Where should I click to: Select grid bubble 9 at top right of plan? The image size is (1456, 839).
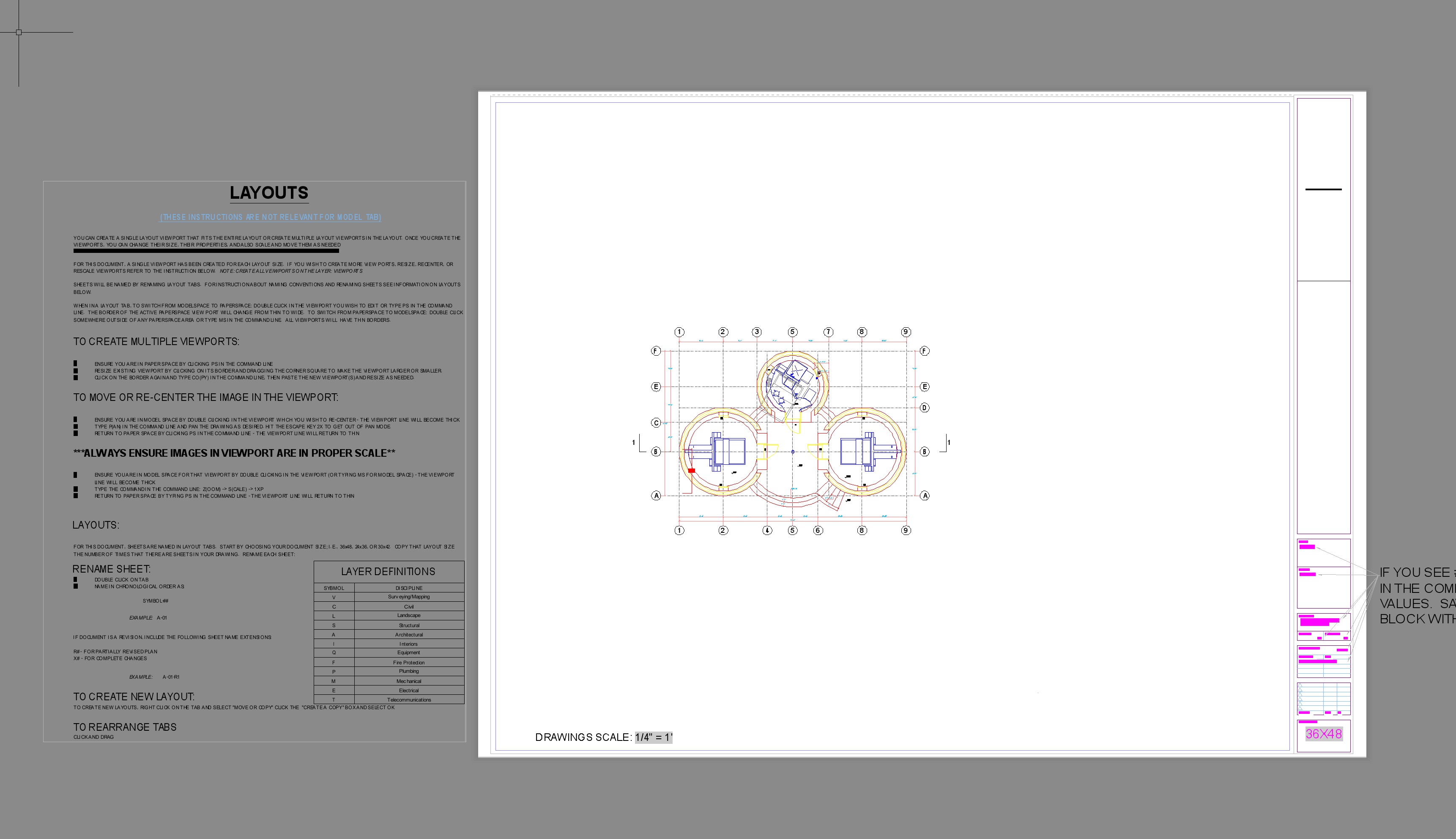coord(906,332)
